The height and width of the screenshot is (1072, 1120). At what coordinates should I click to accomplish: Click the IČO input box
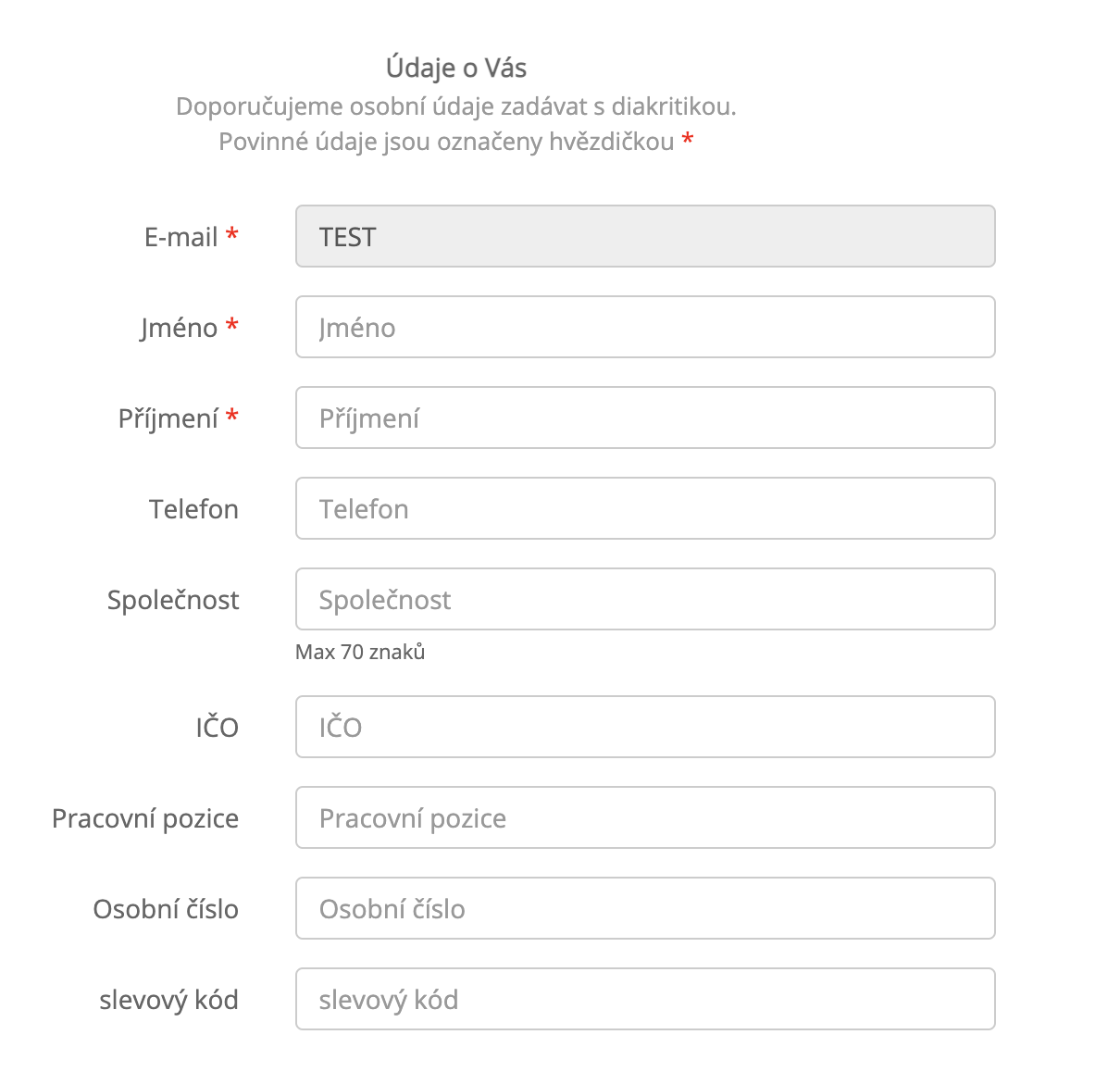pyautogui.click(x=645, y=727)
